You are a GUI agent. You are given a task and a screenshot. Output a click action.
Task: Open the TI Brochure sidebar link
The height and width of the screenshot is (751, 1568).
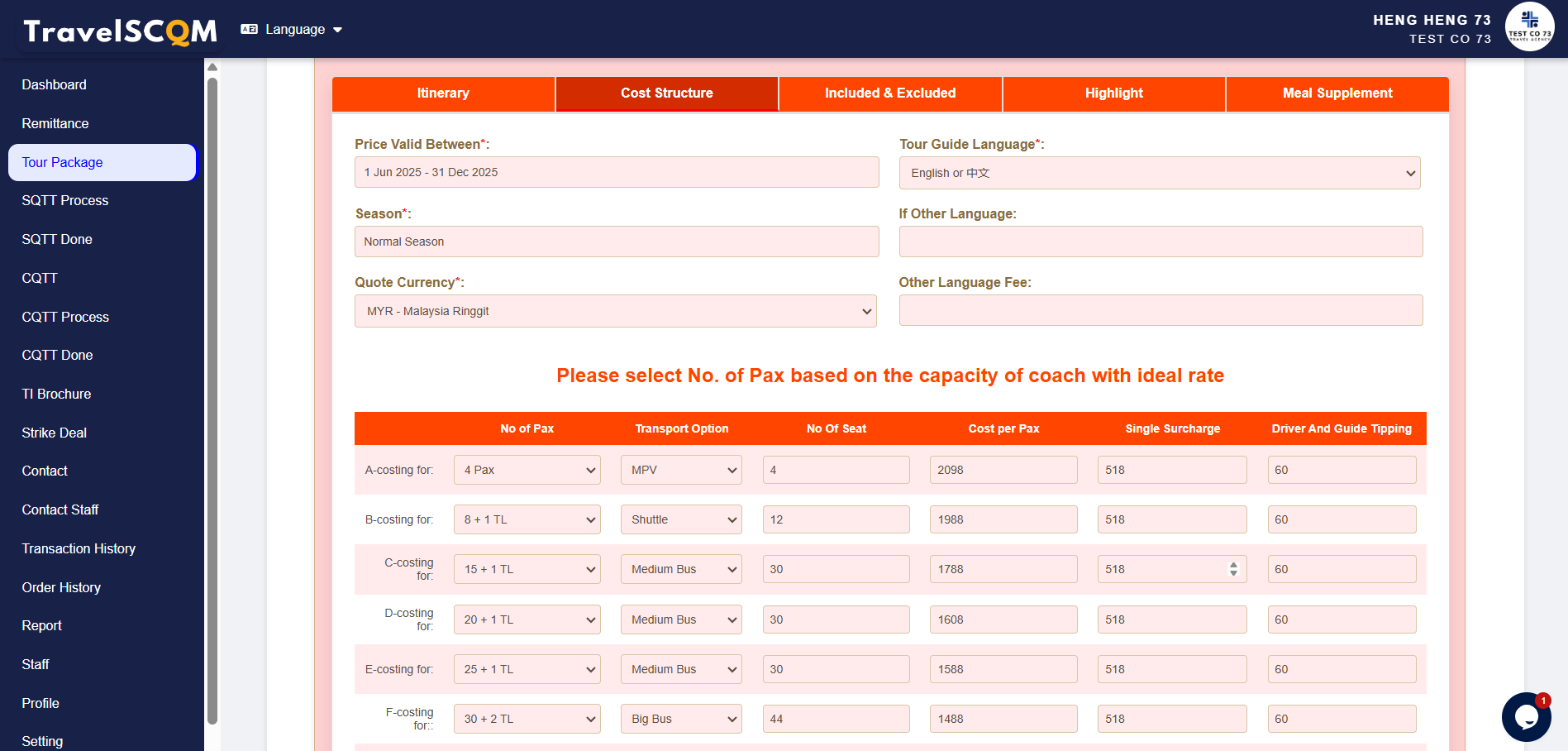tap(56, 394)
